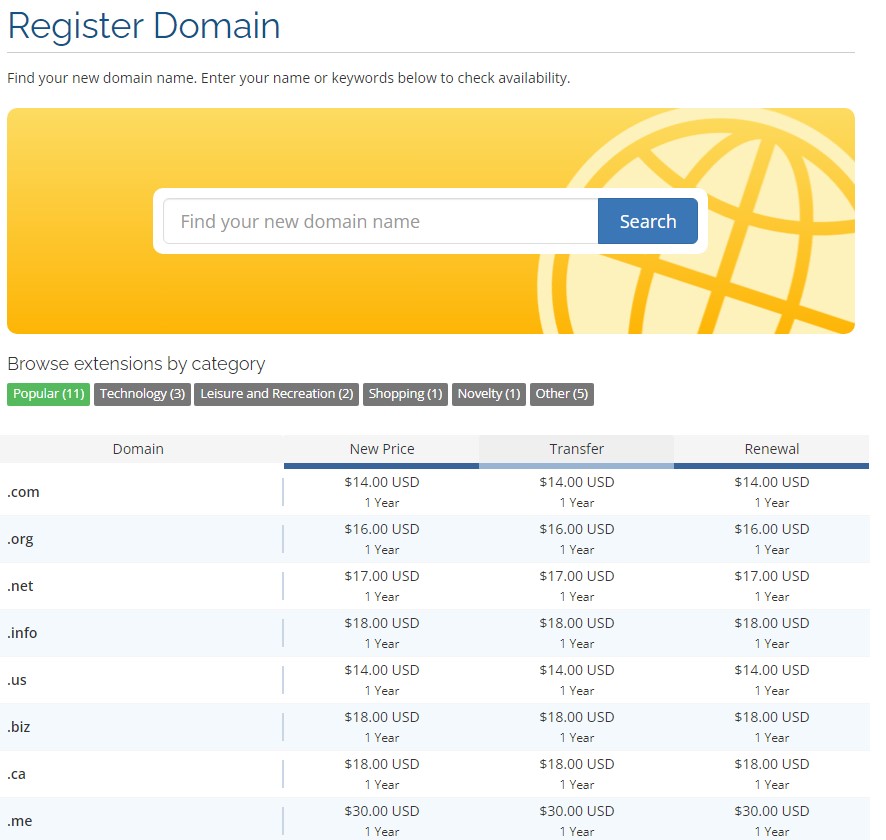Image resolution: width=886 pixels, height=840 pixels.
Task: Click the New Price column header
Action: pos(381,449)
